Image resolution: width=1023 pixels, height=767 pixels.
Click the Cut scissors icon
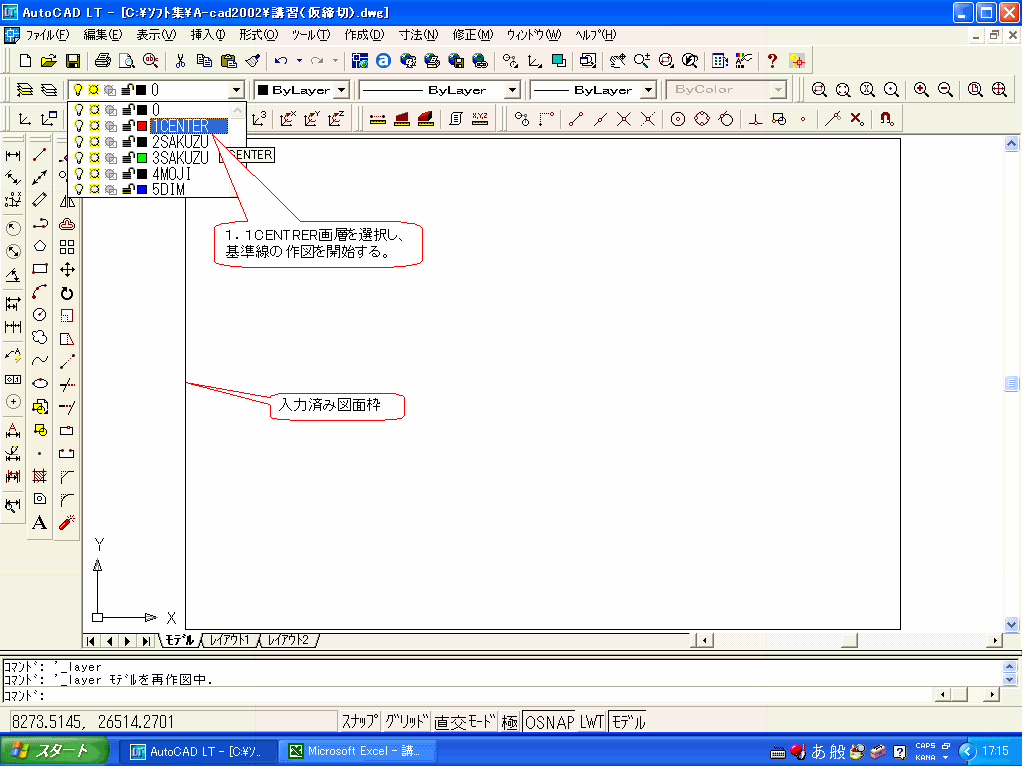pos(180,61)
